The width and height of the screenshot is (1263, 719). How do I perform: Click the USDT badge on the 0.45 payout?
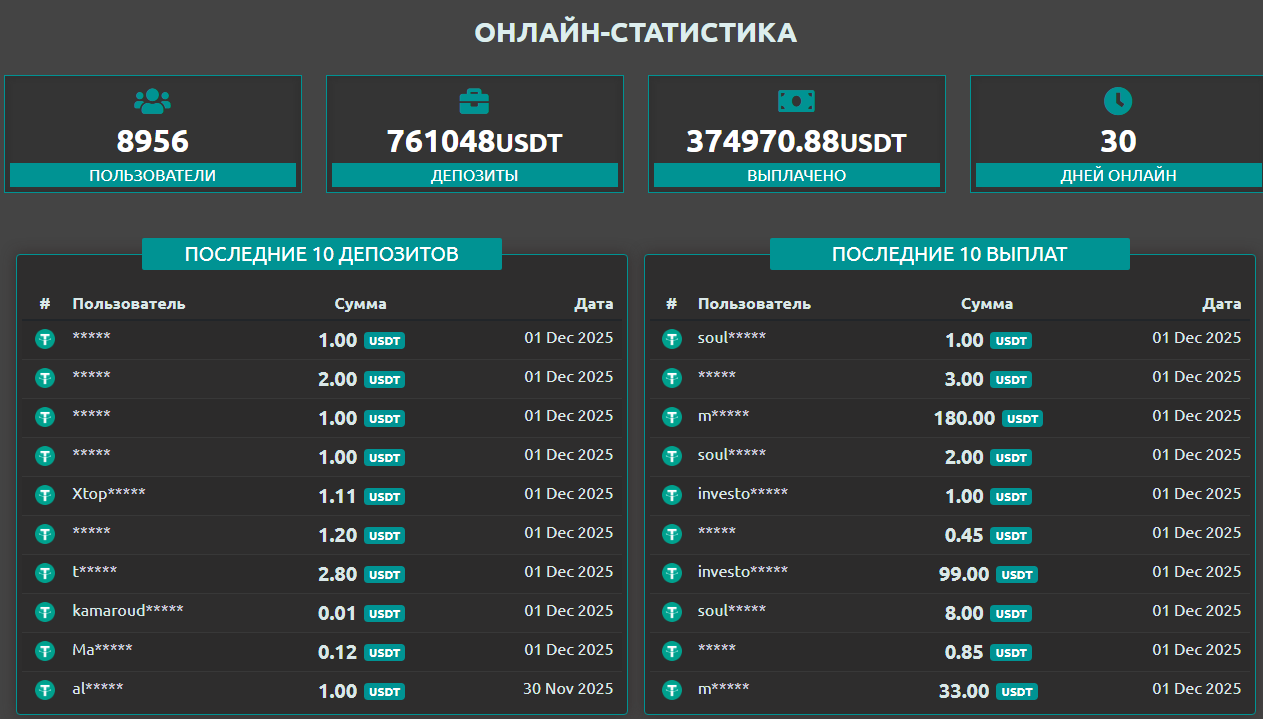[x=1010, y=535]
